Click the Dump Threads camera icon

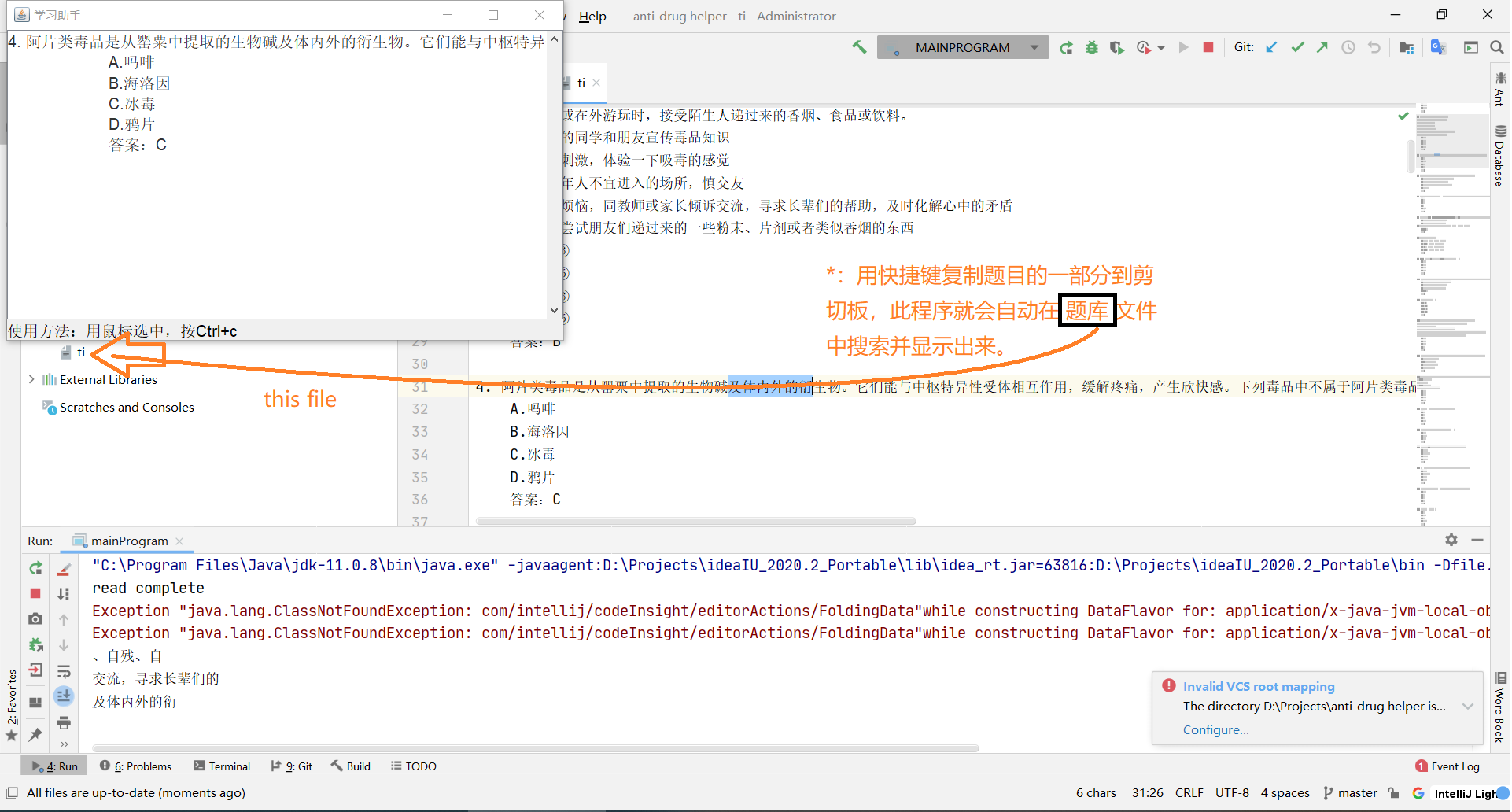click(x=35, y=619)
